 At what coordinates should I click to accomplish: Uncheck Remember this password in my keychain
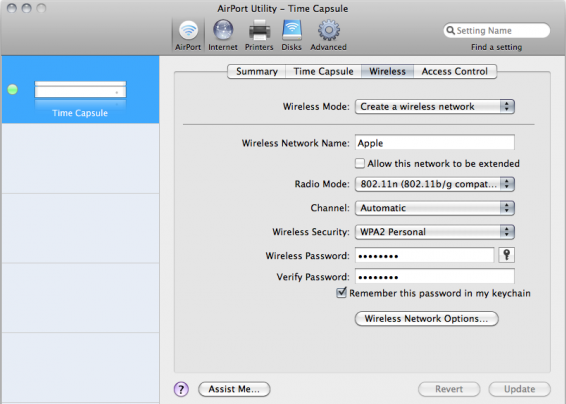[x=341, y=292]
